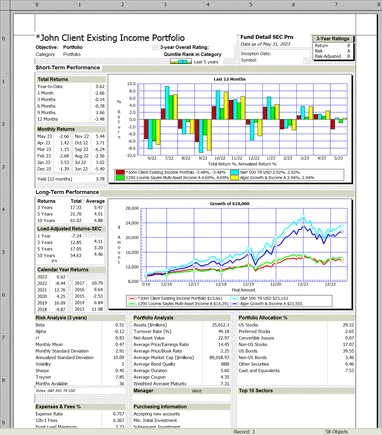
Task: Click the 'Preferred Stocks' allocation row
Action: tap(296, 331)
